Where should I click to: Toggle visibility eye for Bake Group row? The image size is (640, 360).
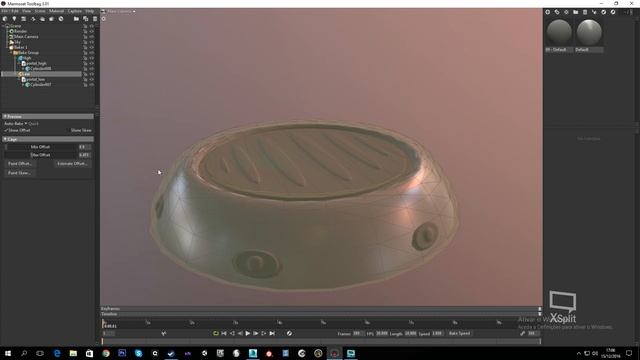point(91,53)
